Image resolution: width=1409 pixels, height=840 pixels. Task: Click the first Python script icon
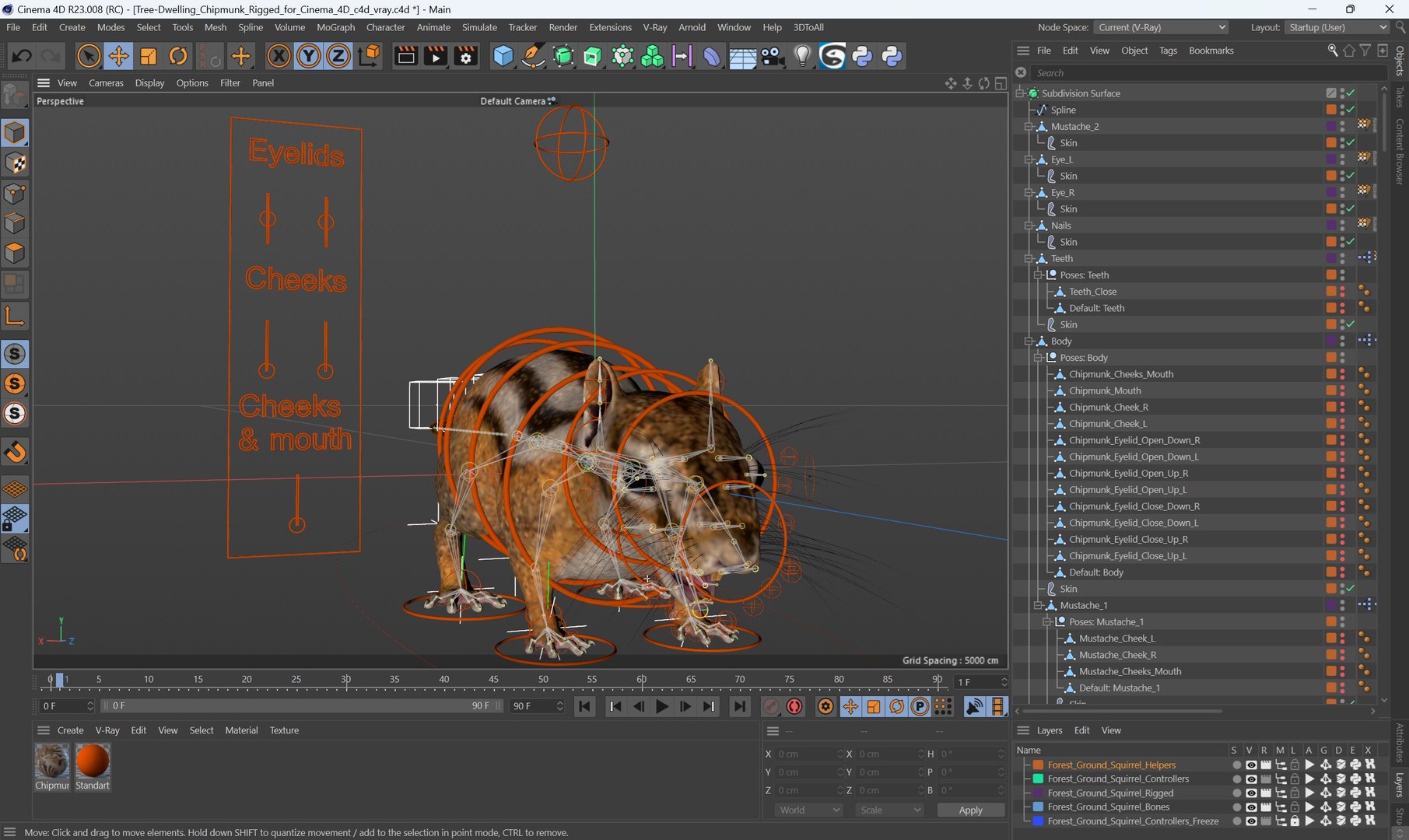click(862, 56)
